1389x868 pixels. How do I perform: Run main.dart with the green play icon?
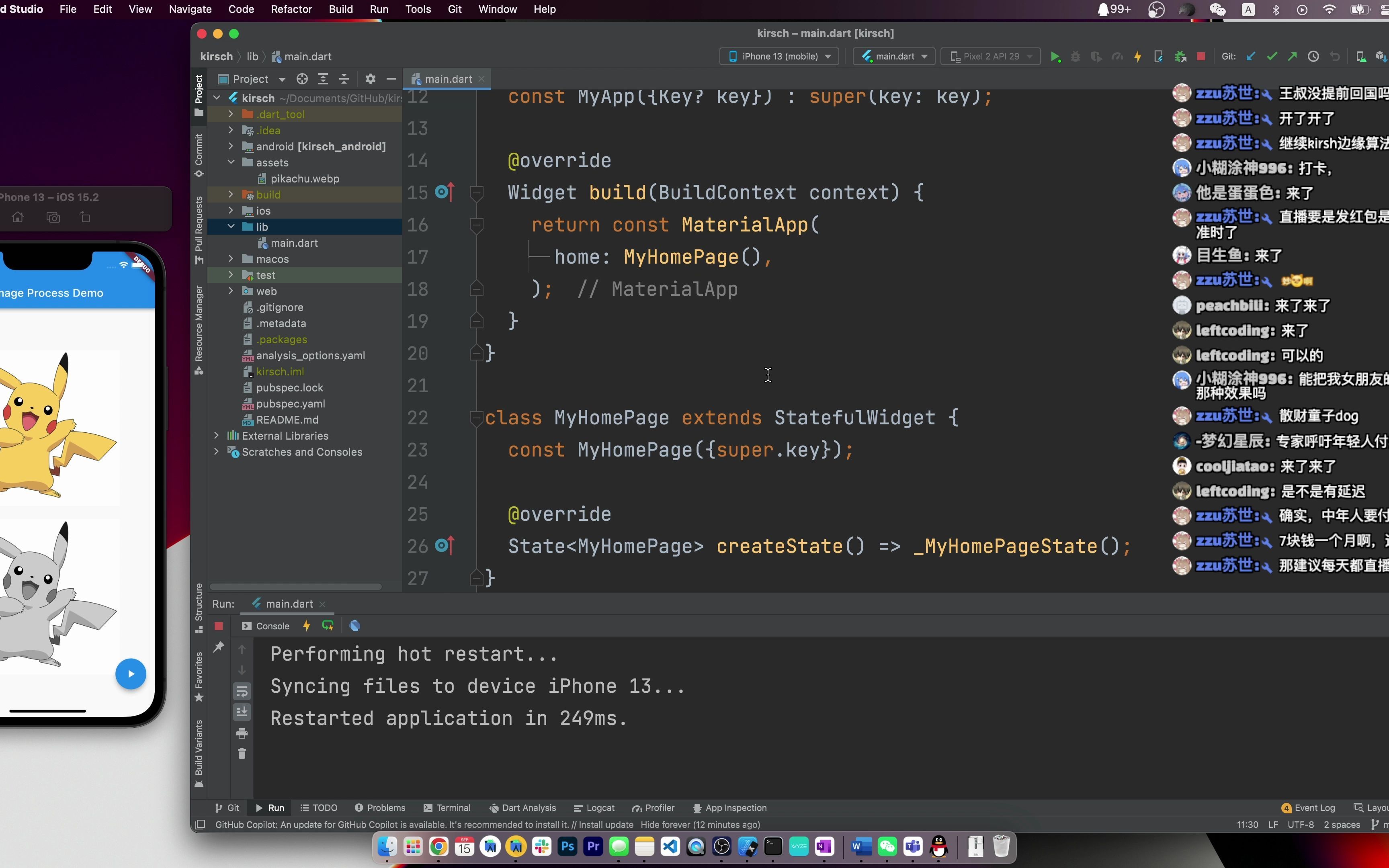click(x=1055, y=56)
